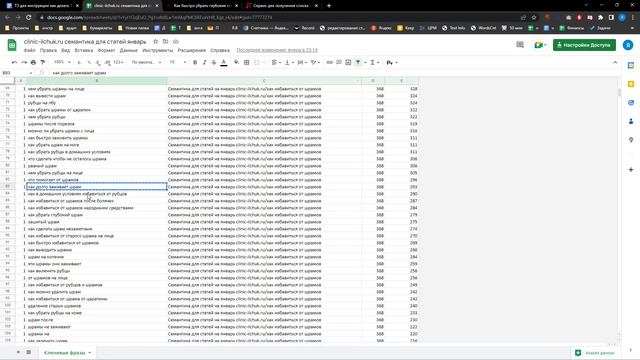Reload the browser page
The image size is (640, 360).
29,18
